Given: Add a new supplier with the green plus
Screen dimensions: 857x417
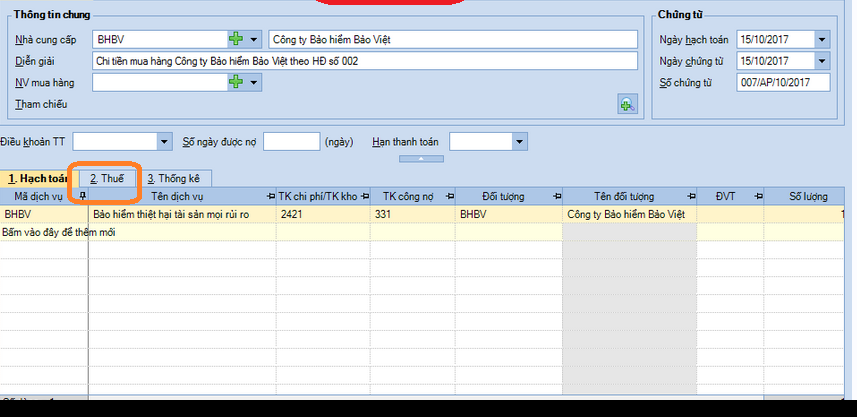Looking at the screenshot, I should (x=236, y=39).
